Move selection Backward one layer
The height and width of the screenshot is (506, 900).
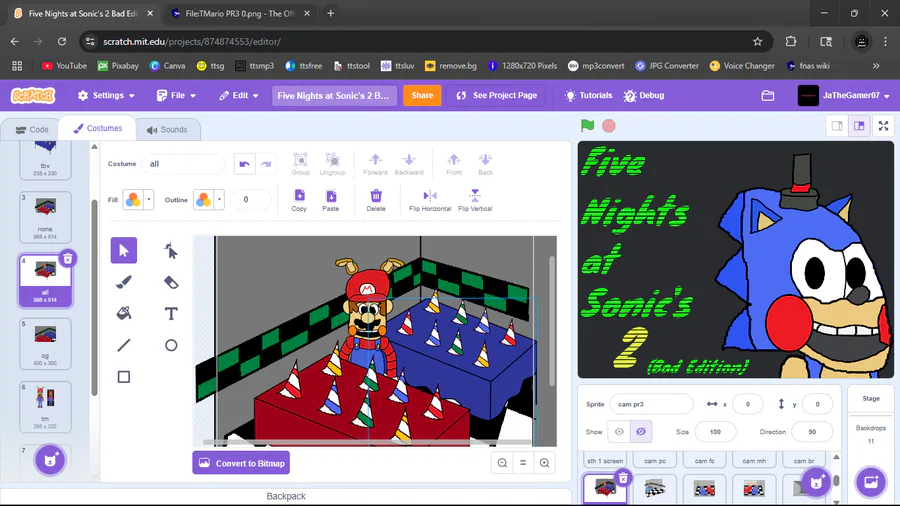tap(409, 164)
